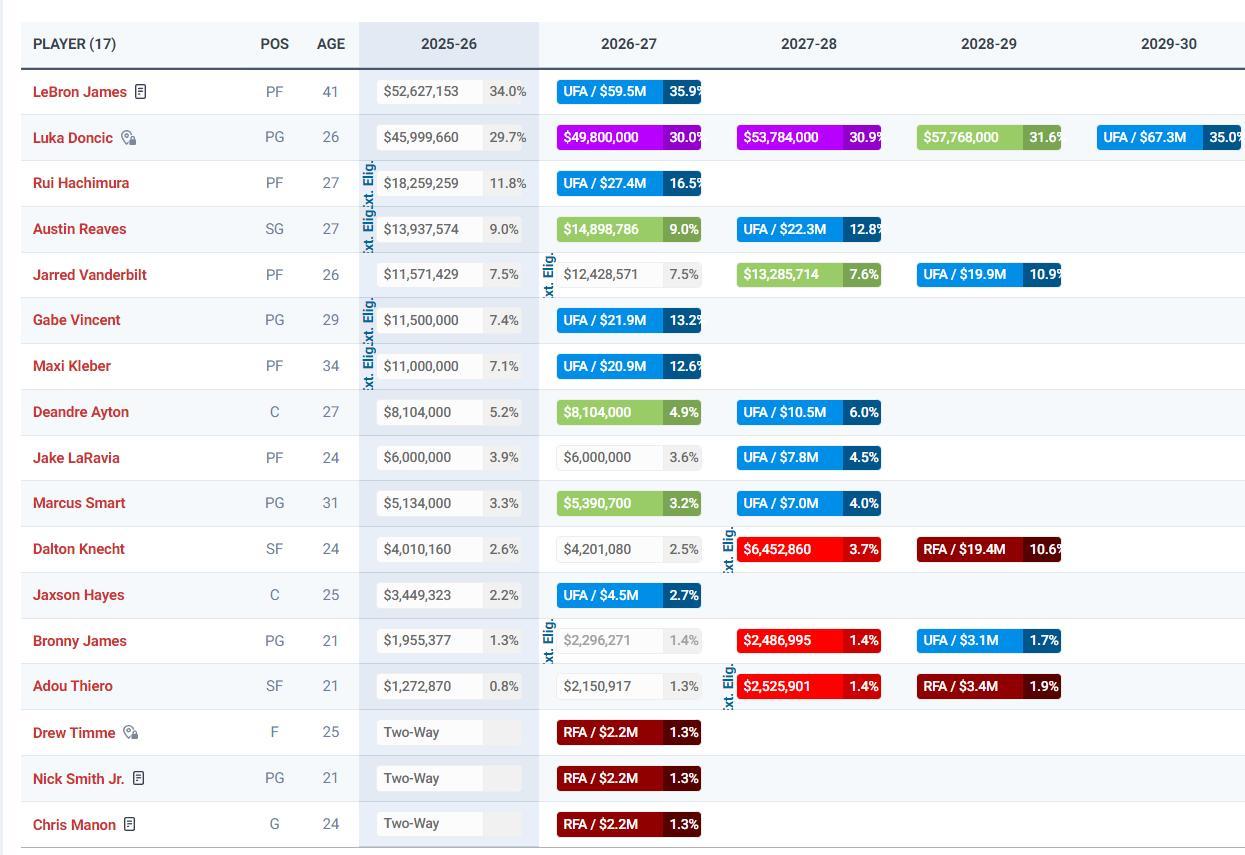This screenshot has width=1245, height=855.
Task: Go to Deandre Ayton's profile link
Action: click(x=80, y=412)
